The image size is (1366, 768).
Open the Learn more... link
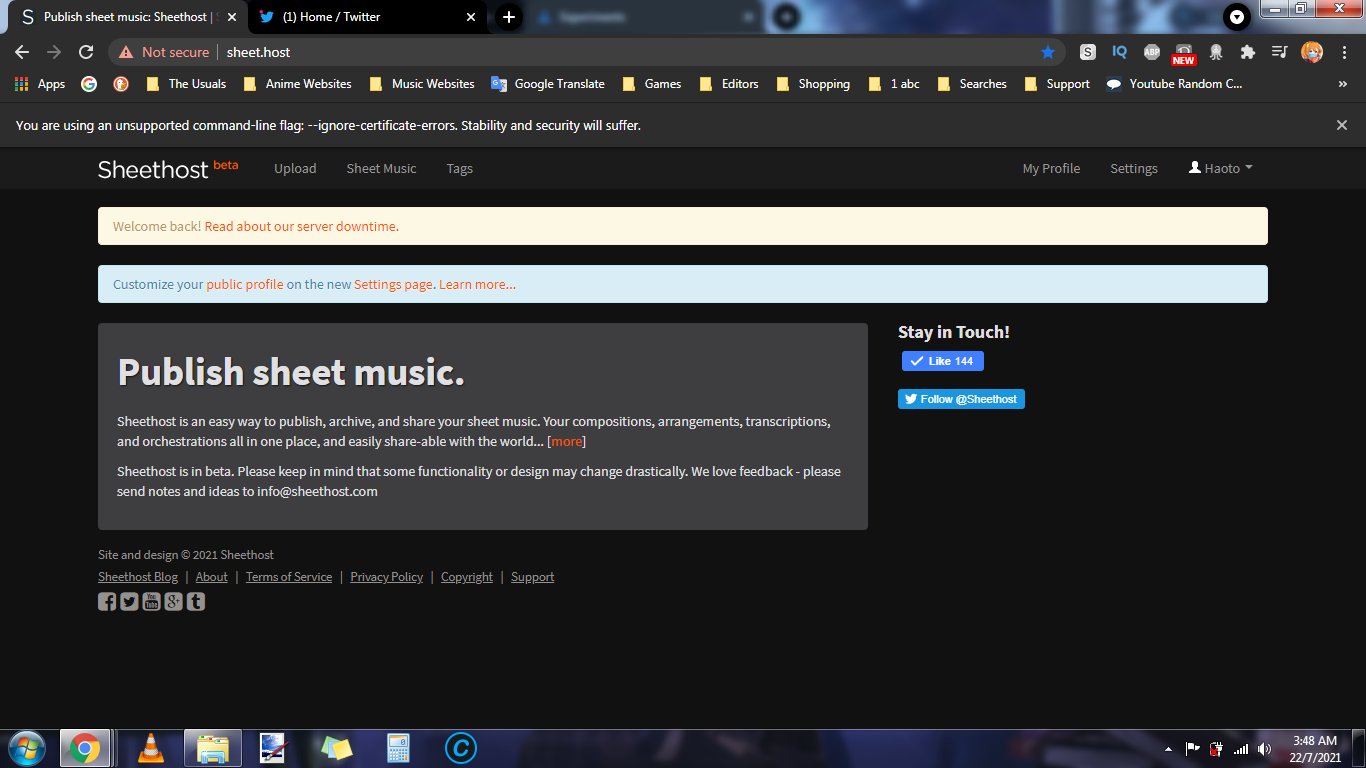click(477, 284)
